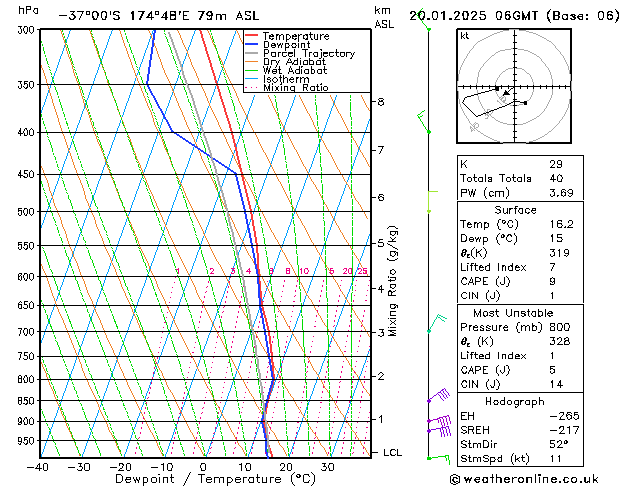Click the Most Unstable theta-e value 328
This screenshot has width=629, height=486.
click(560, 341)
